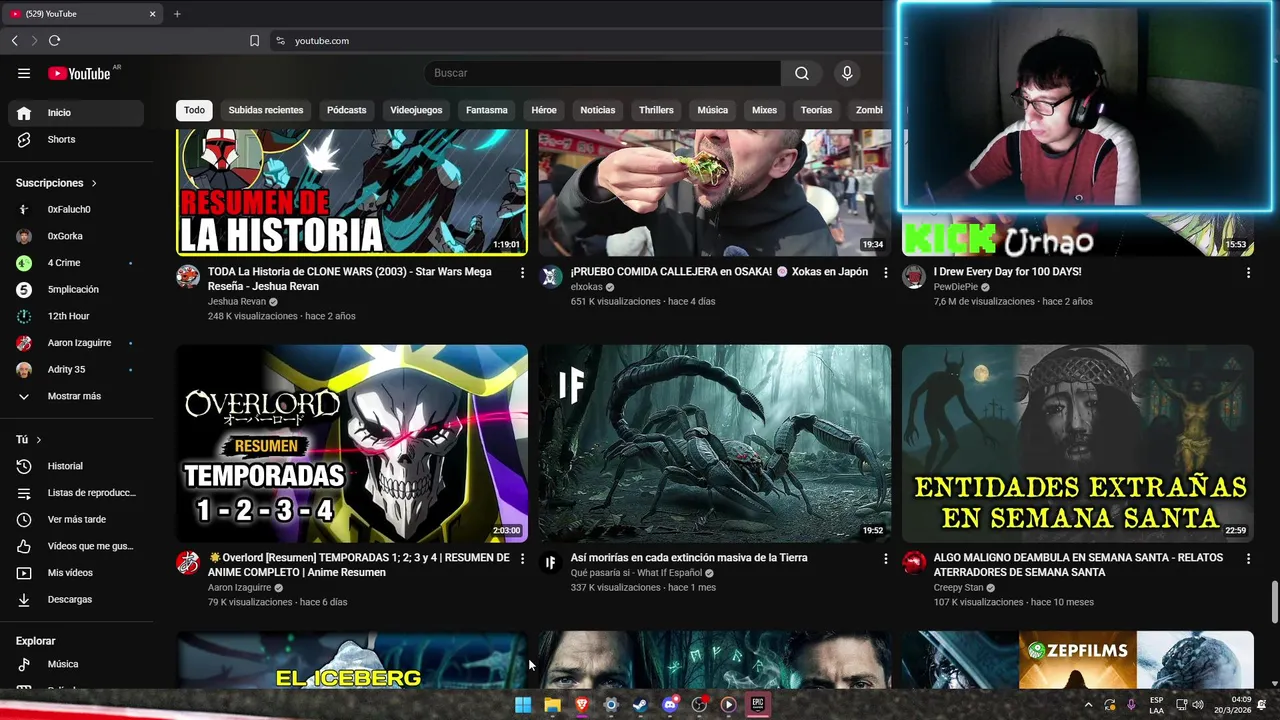The width and height of the screenshot is (1280, 720).
Task: Open 0xFaluch0 subscription
Action: 76,210
